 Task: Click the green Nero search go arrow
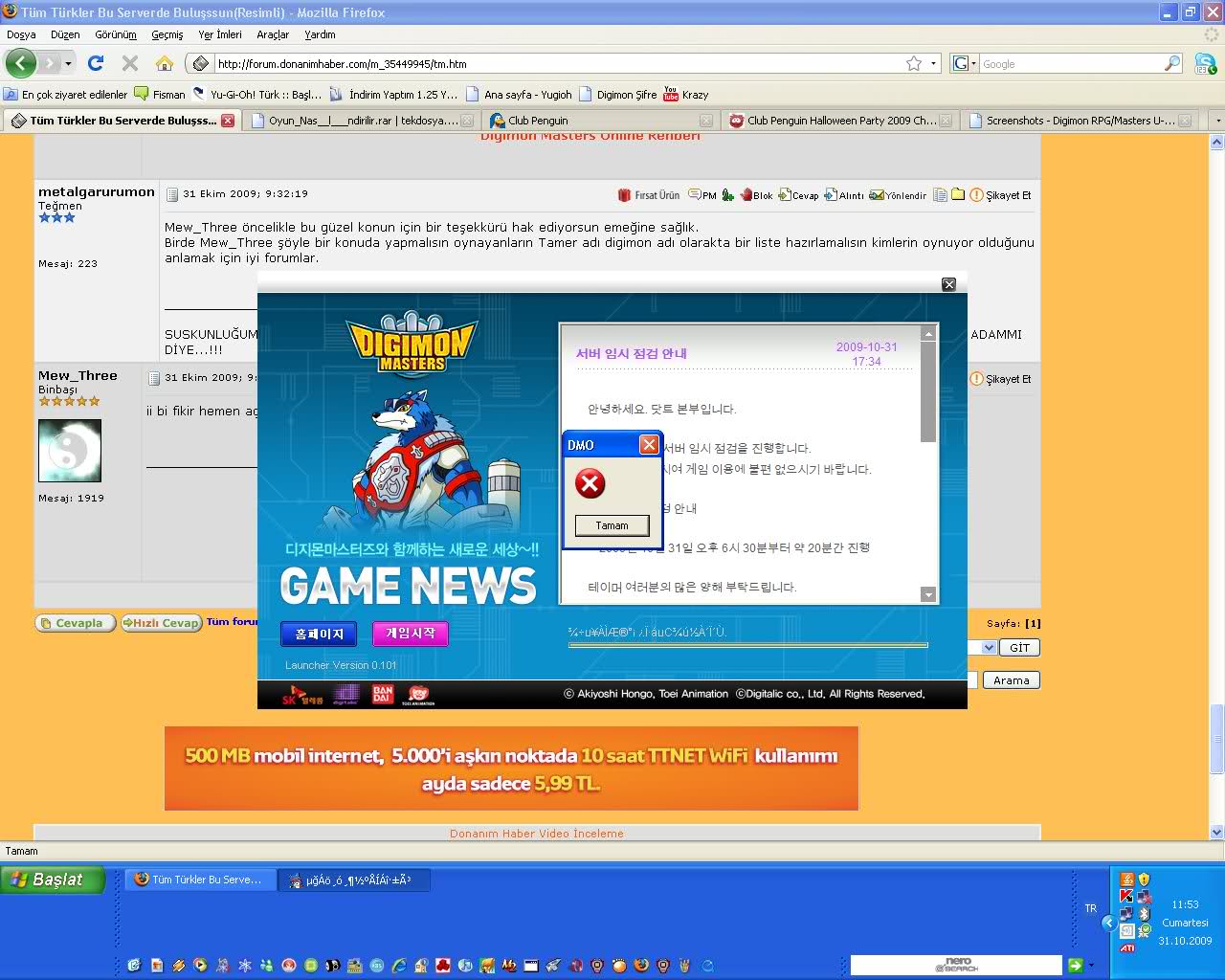point(1075,965)
